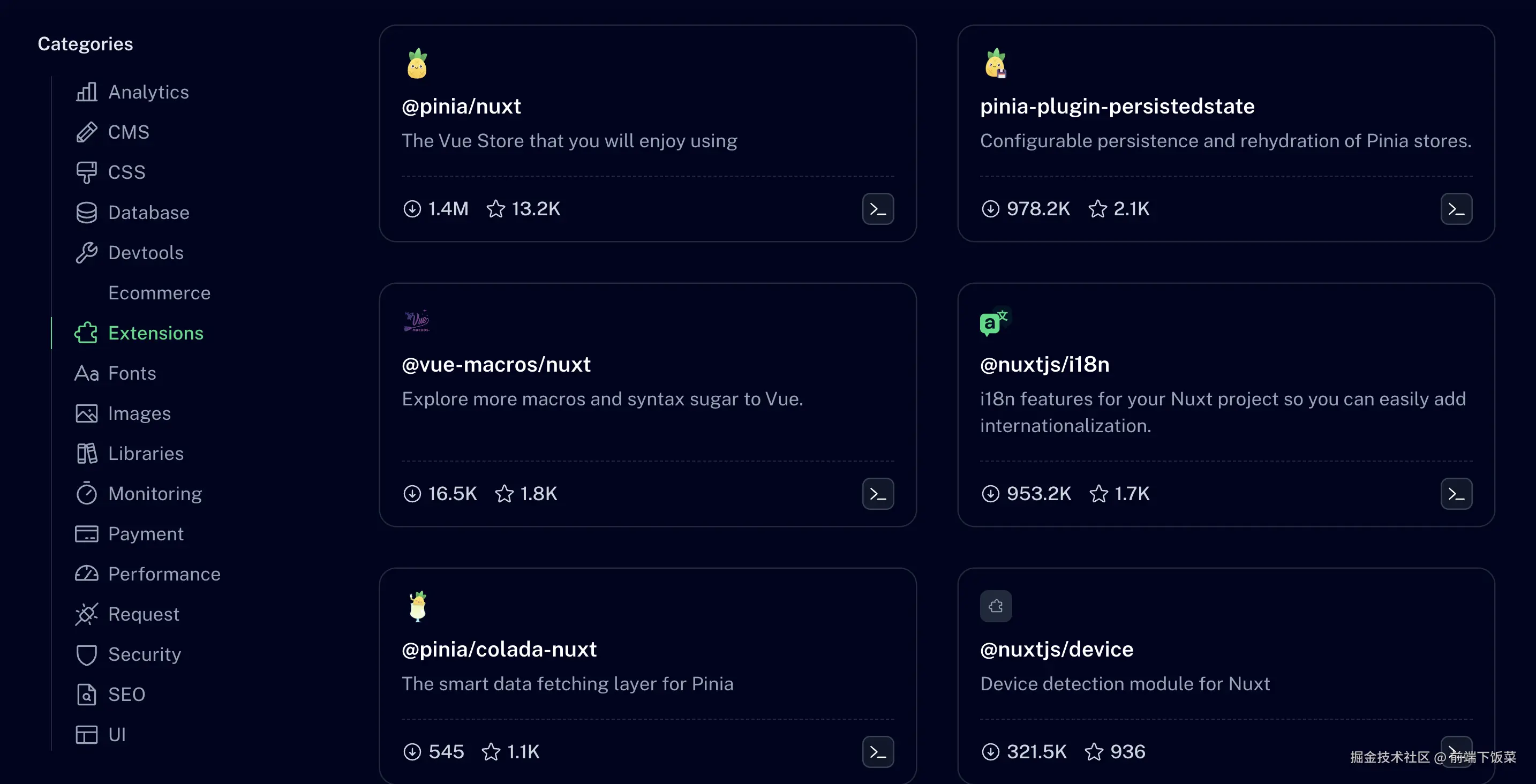Choose the Fonts category
Viewport: 1536px width, 784px height.
132,373
